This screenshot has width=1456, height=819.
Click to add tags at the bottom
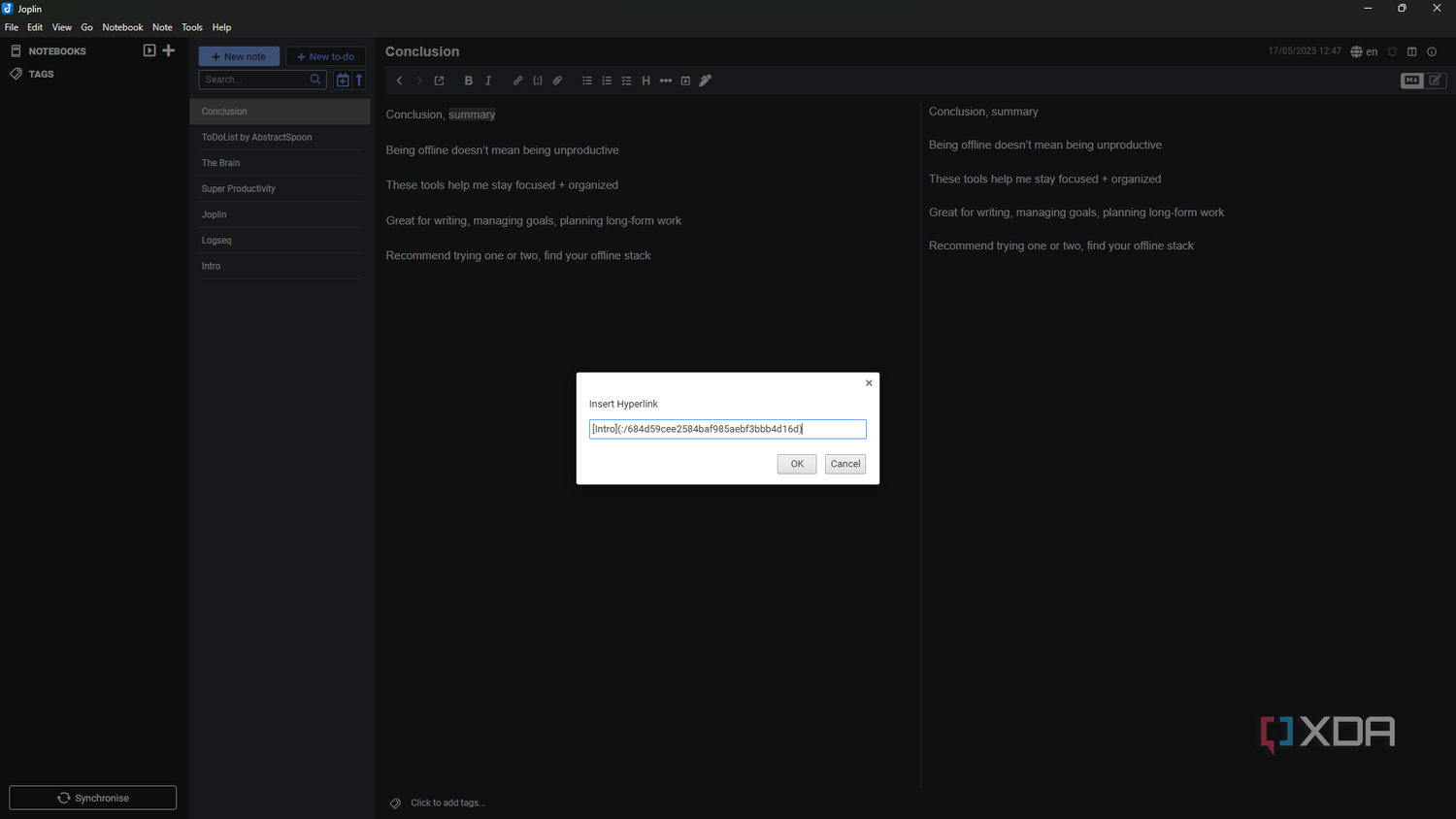point(447,803)
